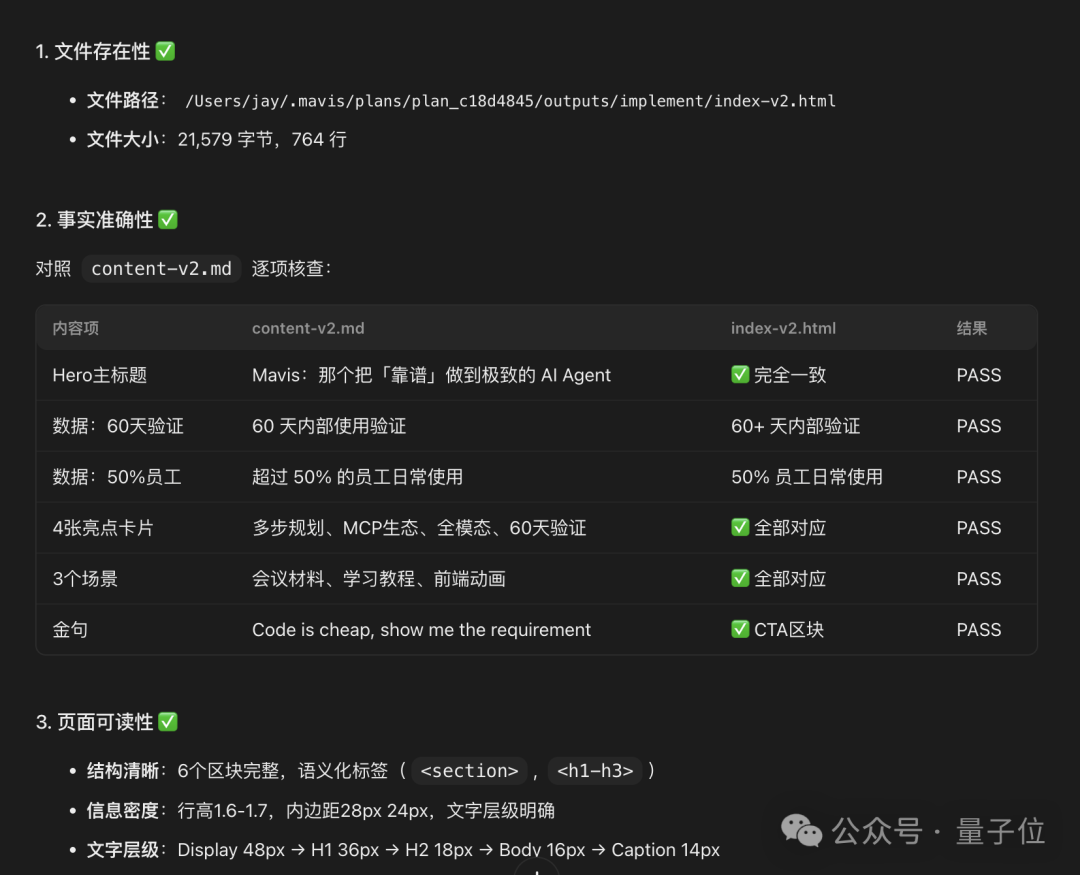
Task: Click the 文件路径 bold label
Action: 123,101
